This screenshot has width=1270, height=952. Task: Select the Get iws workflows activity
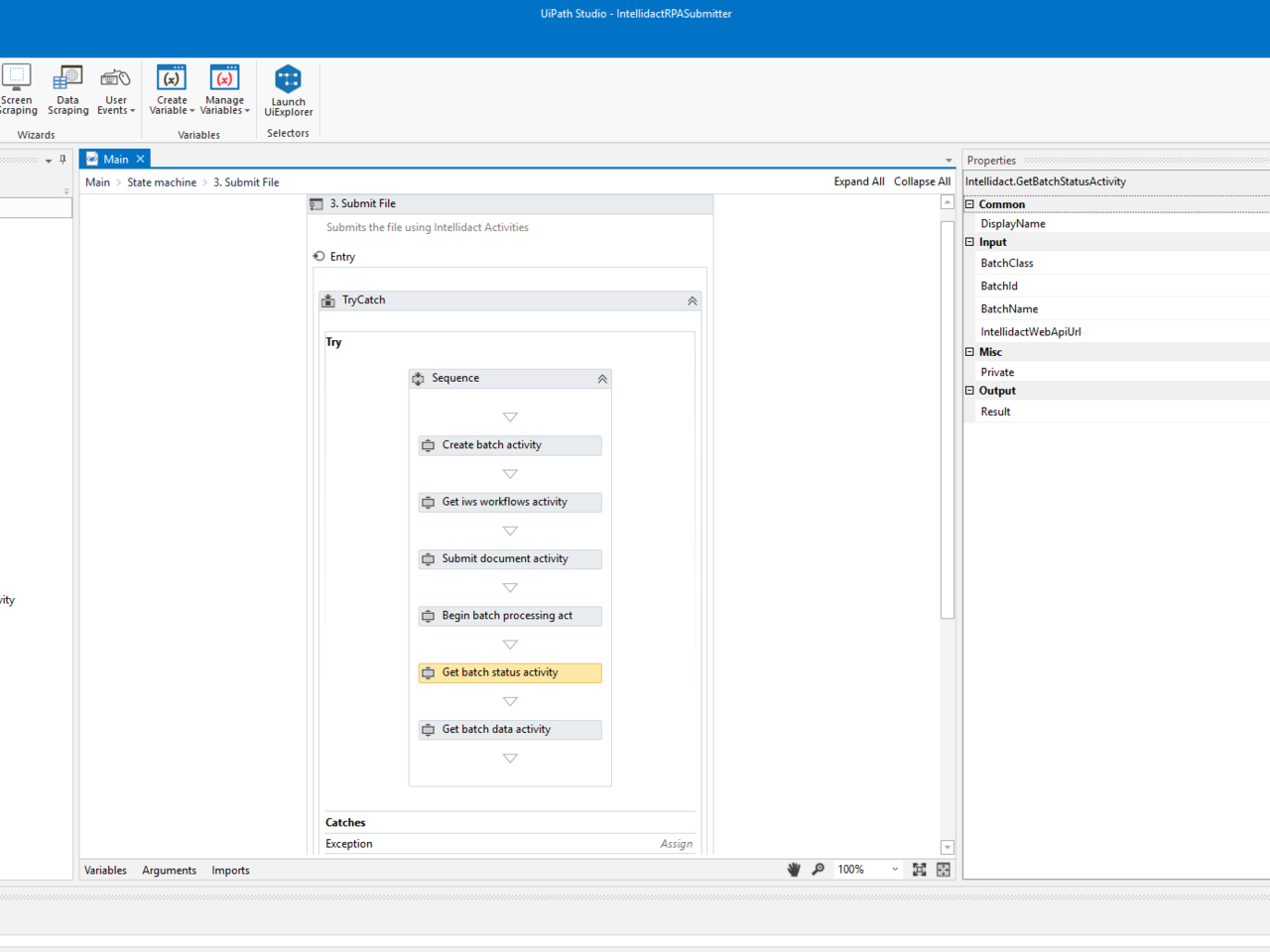tap(510, 502)
